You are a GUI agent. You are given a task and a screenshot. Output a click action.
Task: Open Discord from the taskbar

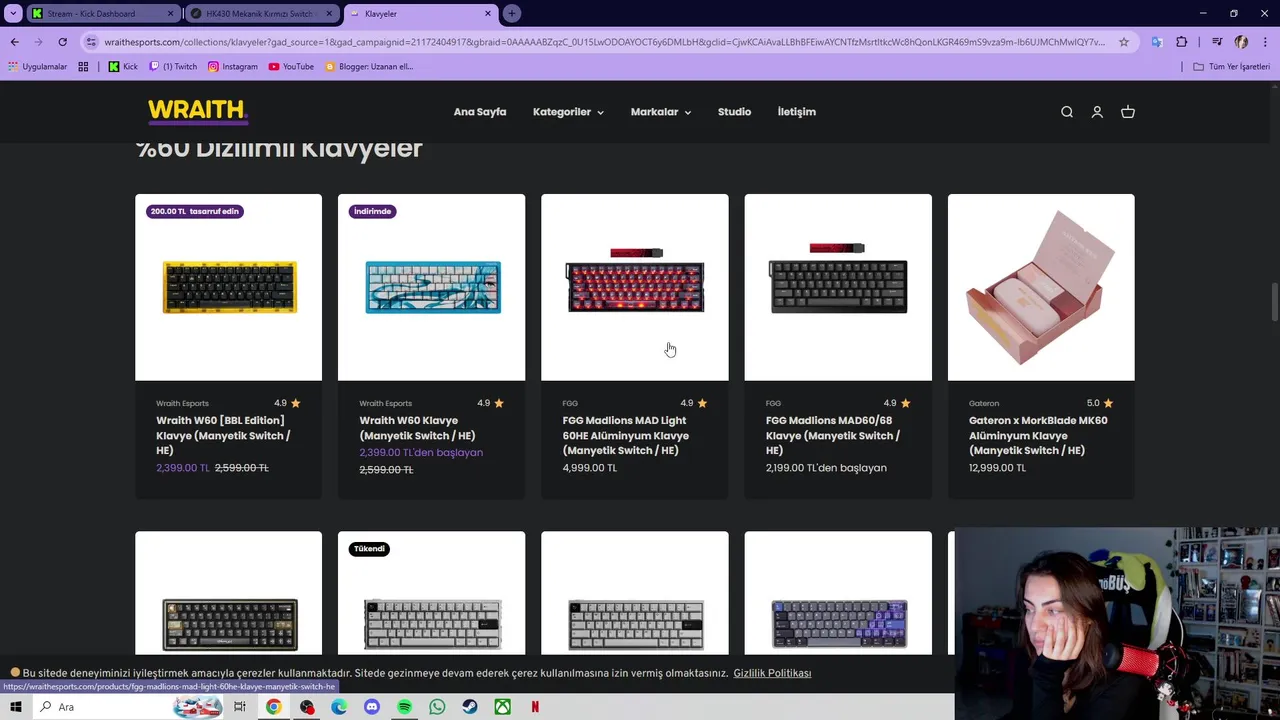372,707
